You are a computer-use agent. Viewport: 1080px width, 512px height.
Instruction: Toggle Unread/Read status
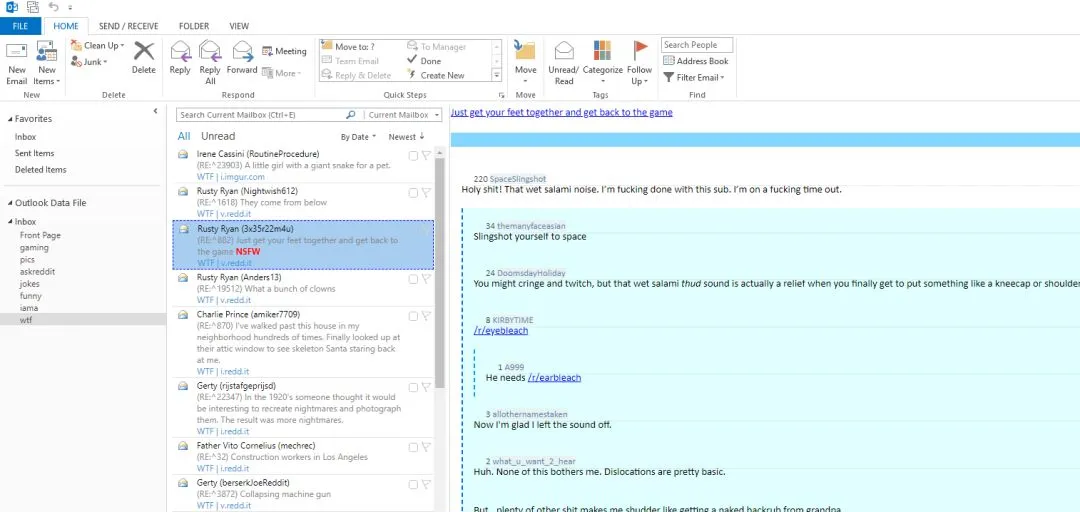click(x=563, y=63)
